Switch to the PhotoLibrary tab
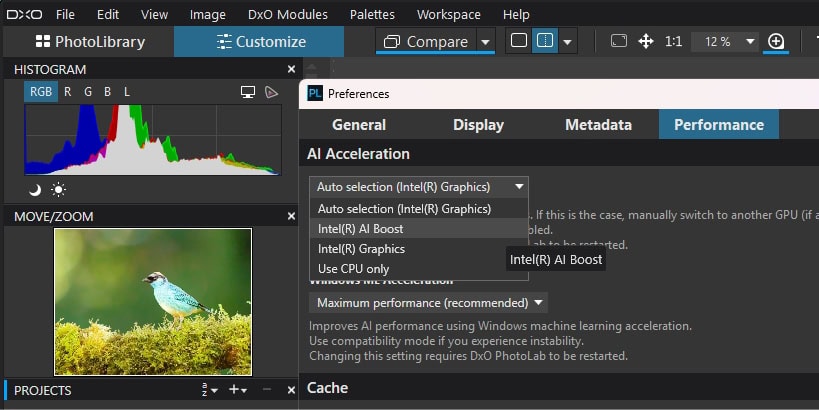 [x=90, y=41]
